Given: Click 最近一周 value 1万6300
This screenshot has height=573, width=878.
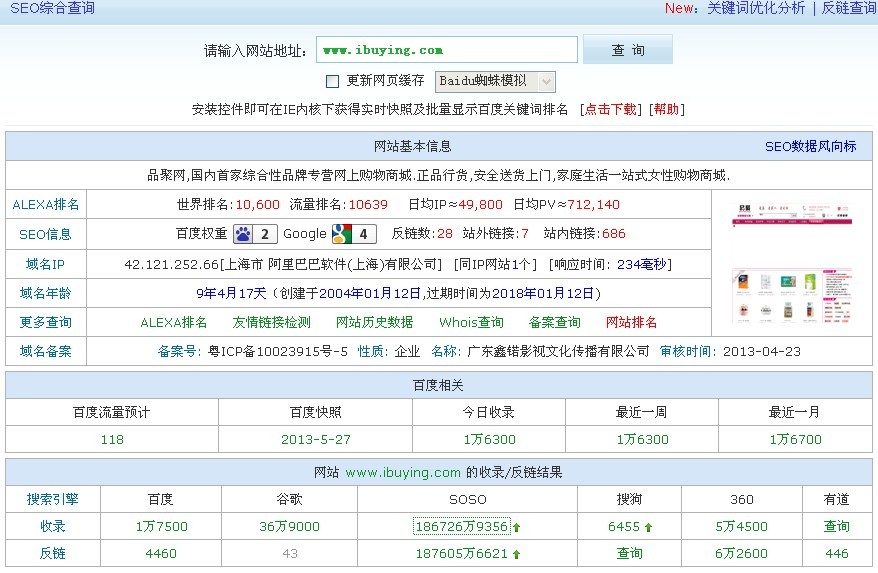Looking at the screenshot, I should click(642, 440).
